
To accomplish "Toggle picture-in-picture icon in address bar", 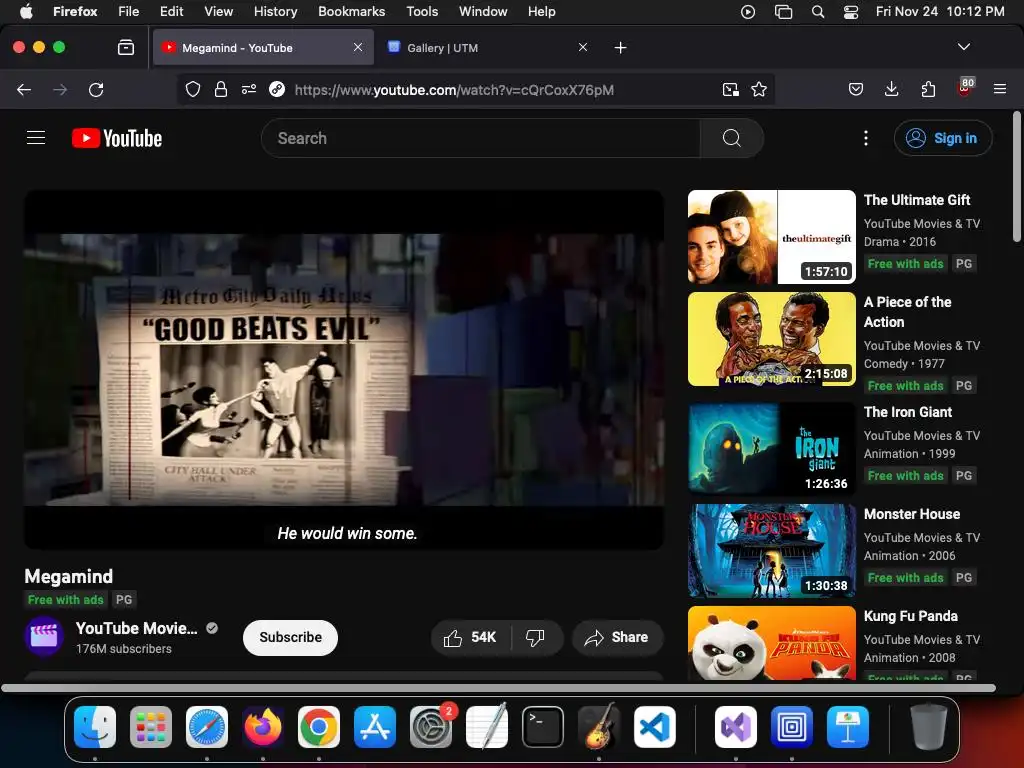I will point(730,89).
